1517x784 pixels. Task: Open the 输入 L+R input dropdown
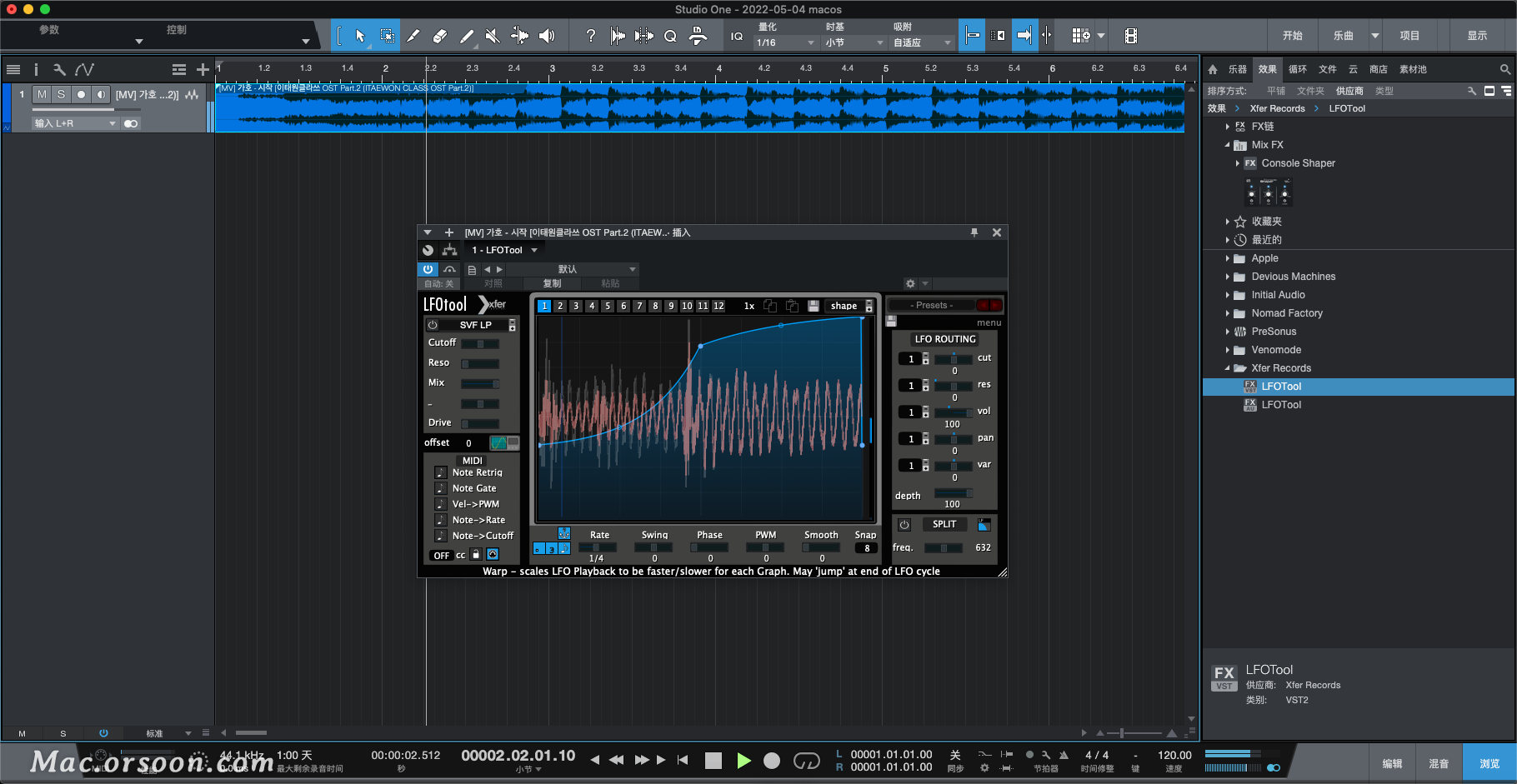pyautogui.click(x=75, y=123)
